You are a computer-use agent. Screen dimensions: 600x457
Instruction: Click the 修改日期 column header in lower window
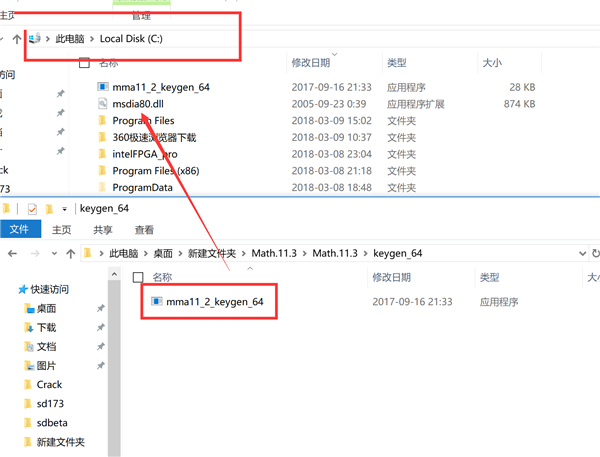pyautogui.click(x=391, y=277)
